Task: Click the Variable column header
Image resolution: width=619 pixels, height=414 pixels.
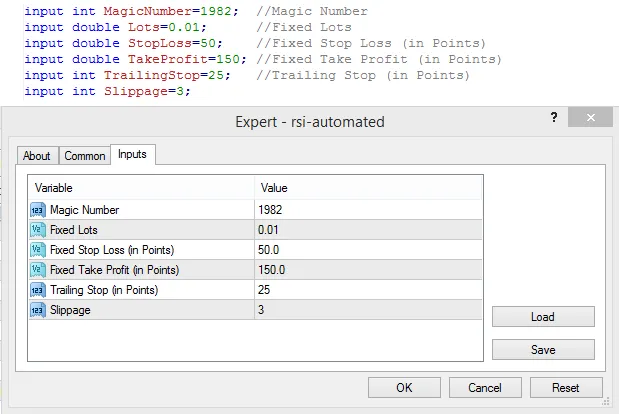Action: [141, 188]
